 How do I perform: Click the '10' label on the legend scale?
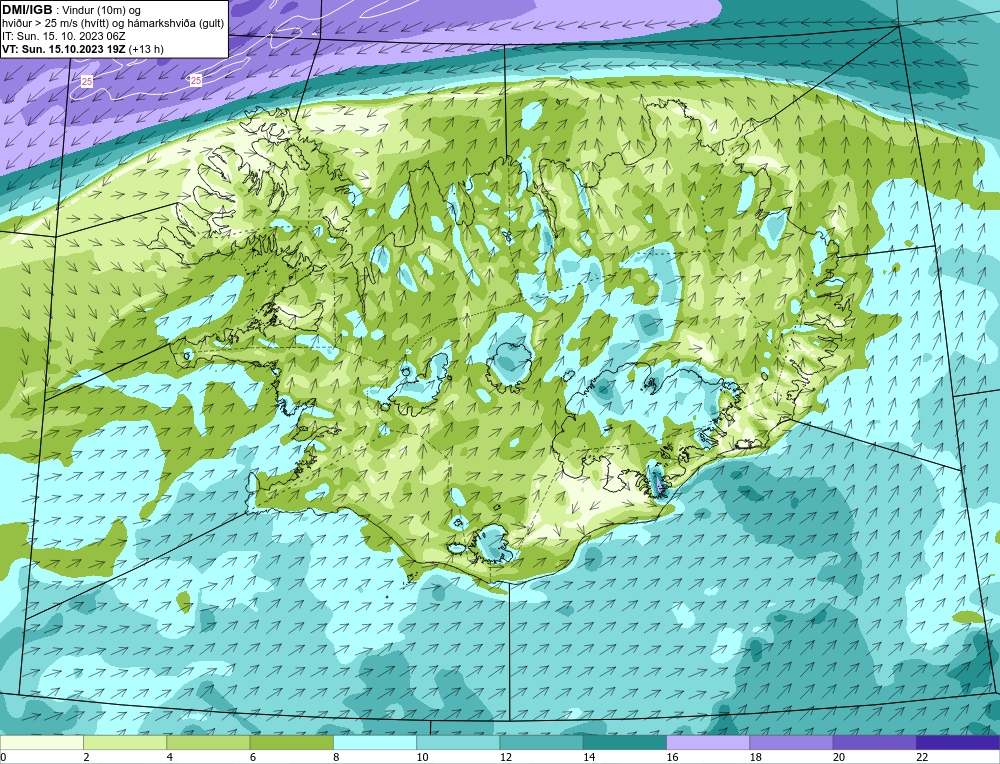(x=422, y=757)
